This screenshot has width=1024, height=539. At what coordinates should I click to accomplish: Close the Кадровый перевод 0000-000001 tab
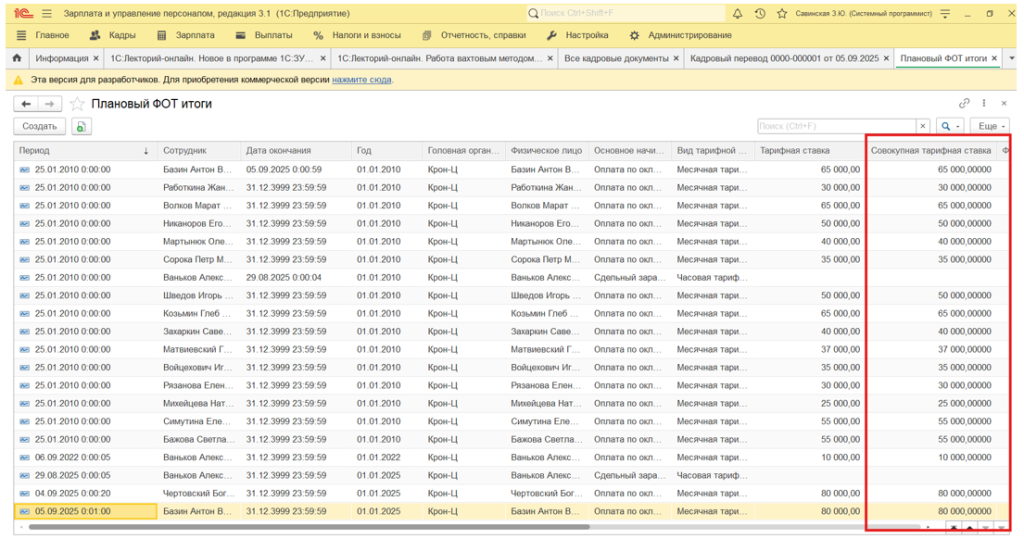886,58
